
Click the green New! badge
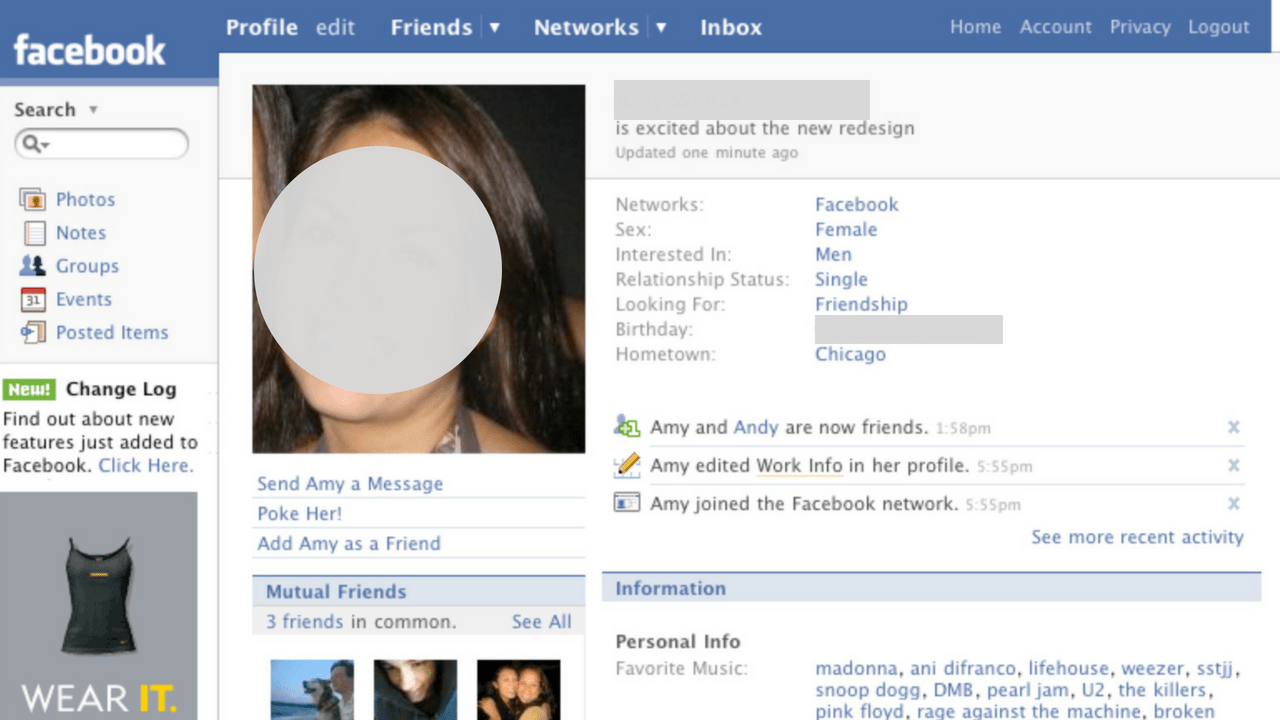click(29, 389)
